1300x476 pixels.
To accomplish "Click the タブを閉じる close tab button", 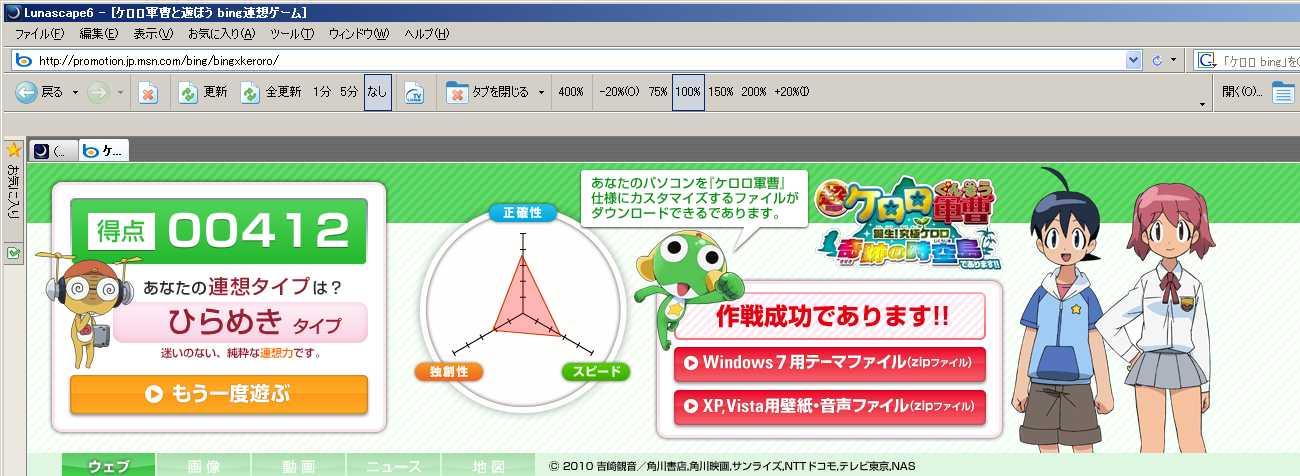I will (488, 92).
